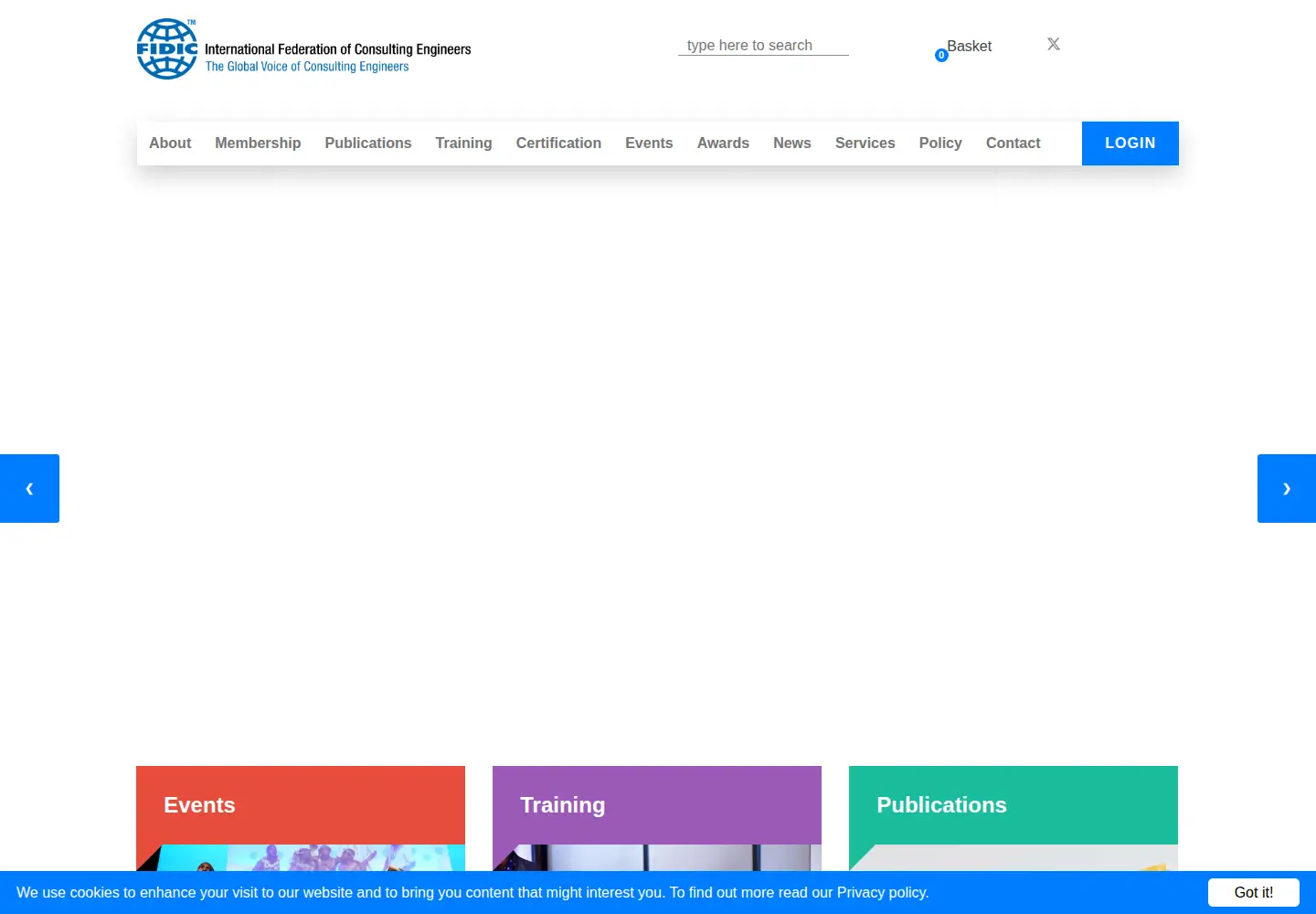Click 'International Federation of Consulting Engineers' title
Screen dimensions: 1316x914
[x=338, y=49]
